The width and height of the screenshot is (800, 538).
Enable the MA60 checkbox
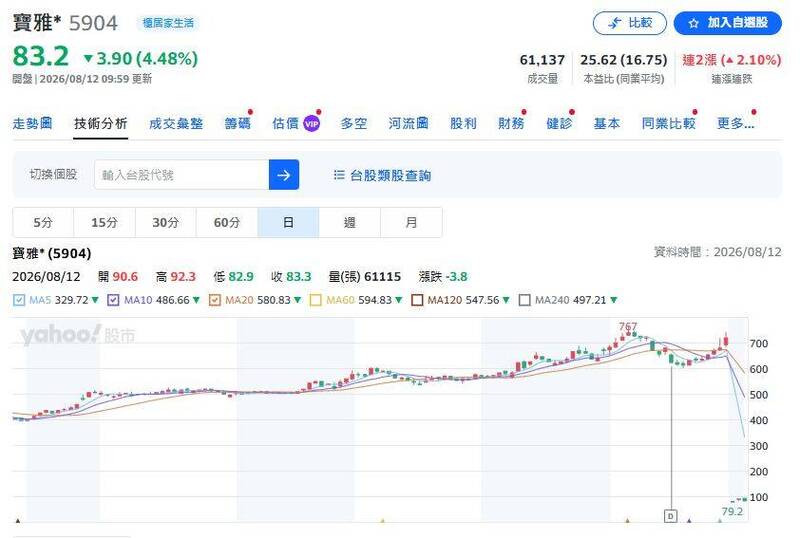tap(316, 300)
